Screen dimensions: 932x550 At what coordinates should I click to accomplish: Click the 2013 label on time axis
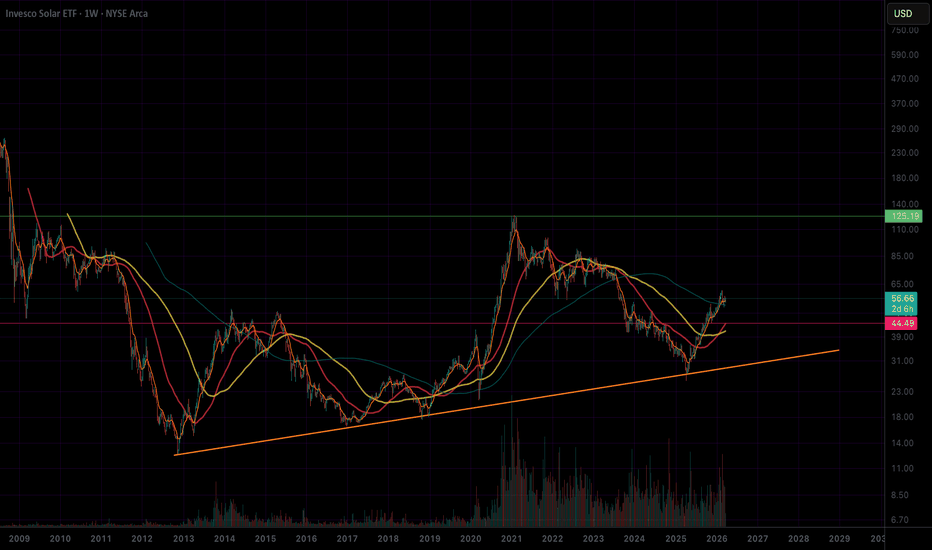(184, 539)
